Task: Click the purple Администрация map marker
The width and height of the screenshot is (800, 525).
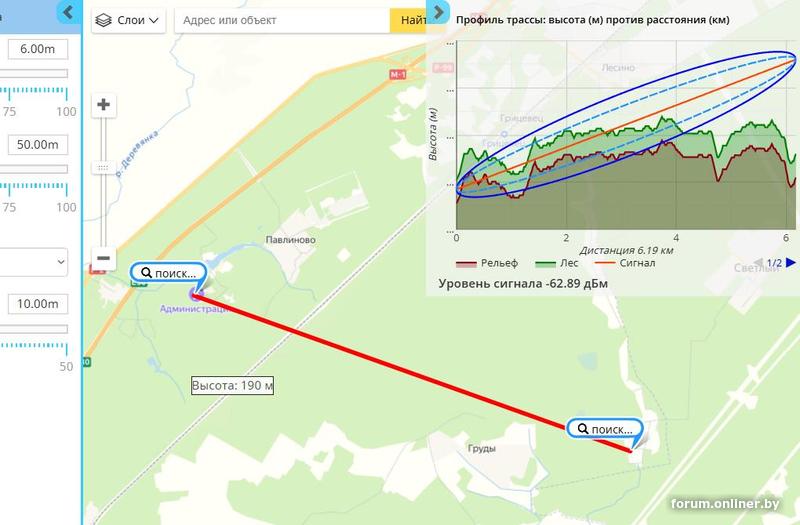Action: [196, 293]
